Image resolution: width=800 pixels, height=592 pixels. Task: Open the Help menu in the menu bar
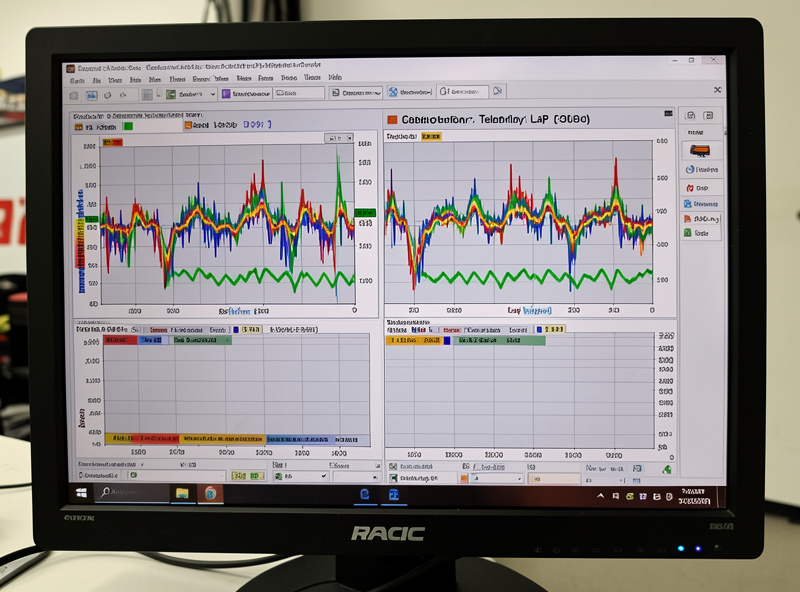[335, 78]
